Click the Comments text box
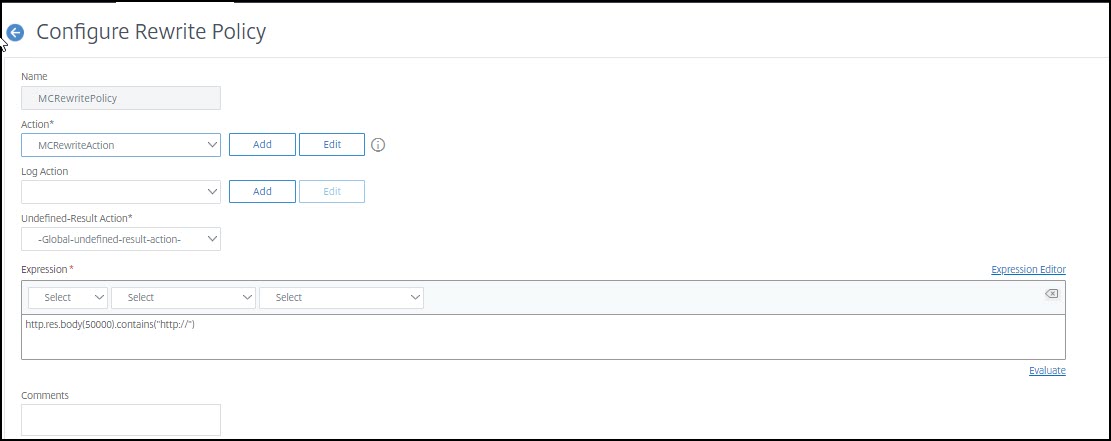 [121, 420]
